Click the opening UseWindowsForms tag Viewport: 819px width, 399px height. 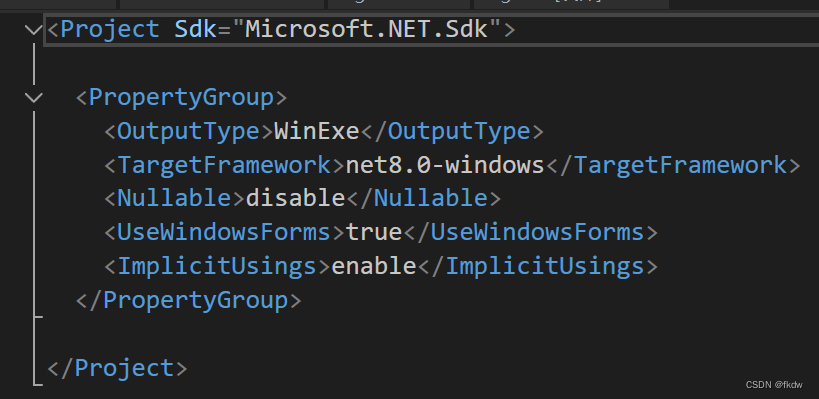click(x=225, y=232)
